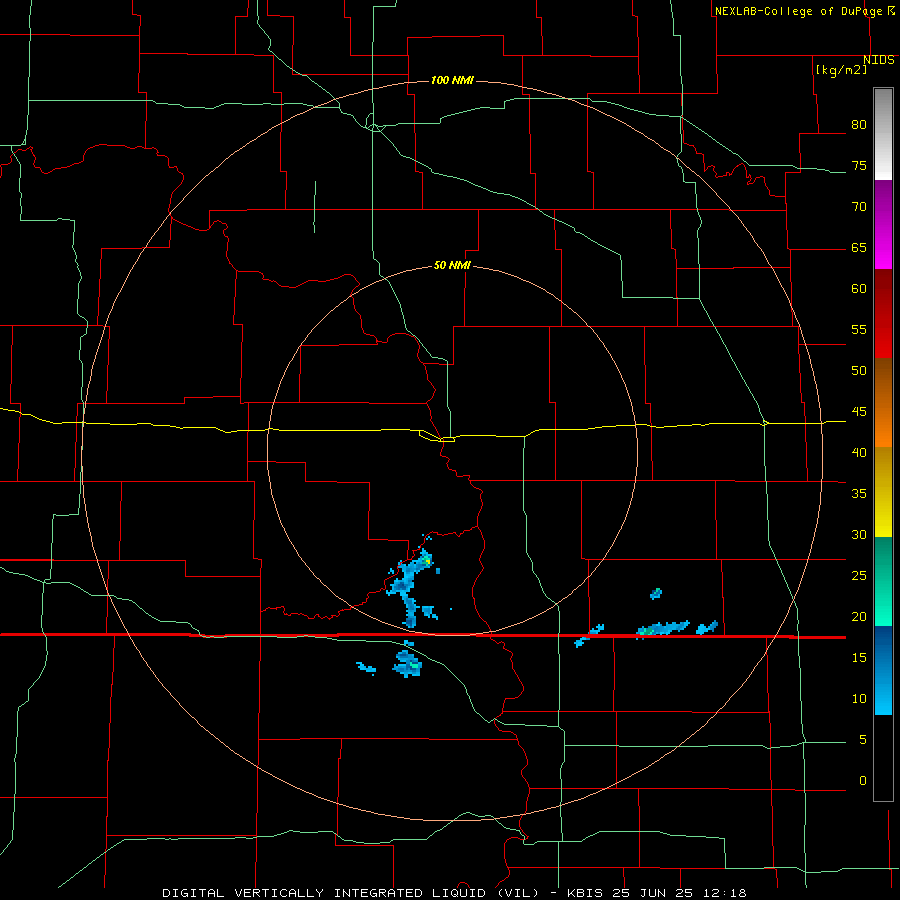Click the 35 scale value
The height and width of the screenshot is (900, 900).
(x=859, y=494)
